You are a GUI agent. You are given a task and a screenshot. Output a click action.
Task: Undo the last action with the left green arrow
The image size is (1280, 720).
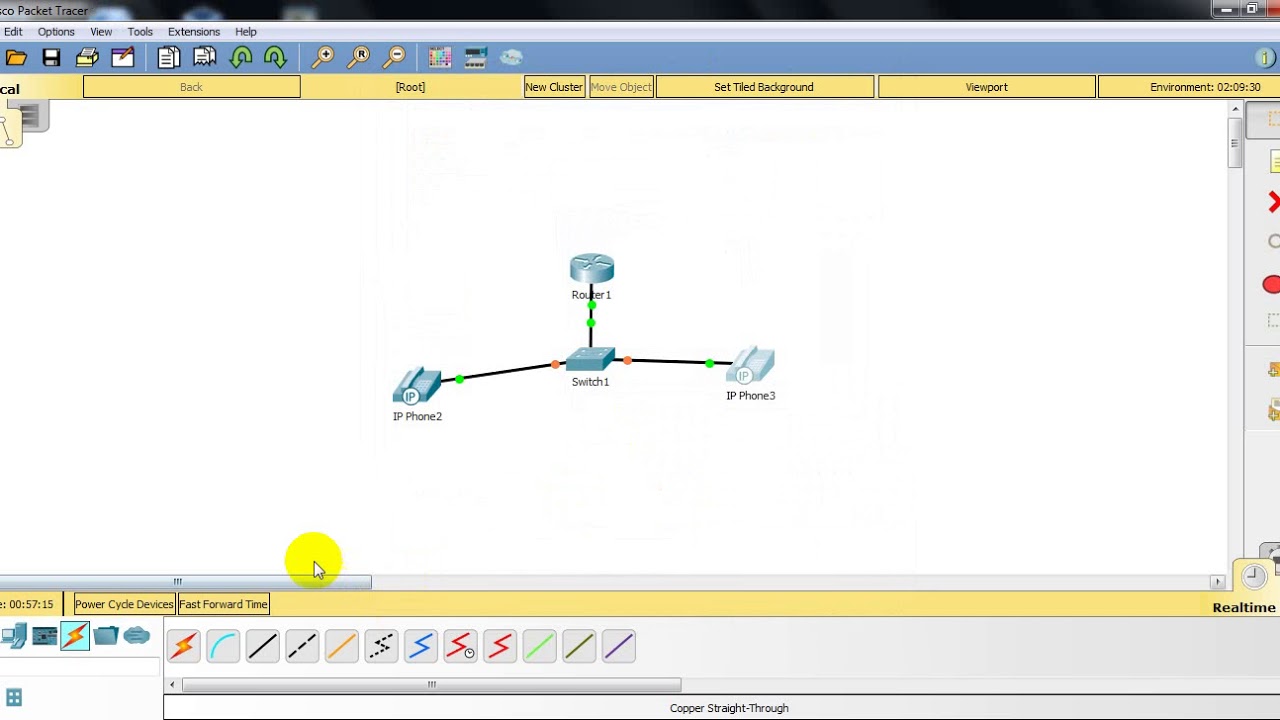[x=241, y=57]
